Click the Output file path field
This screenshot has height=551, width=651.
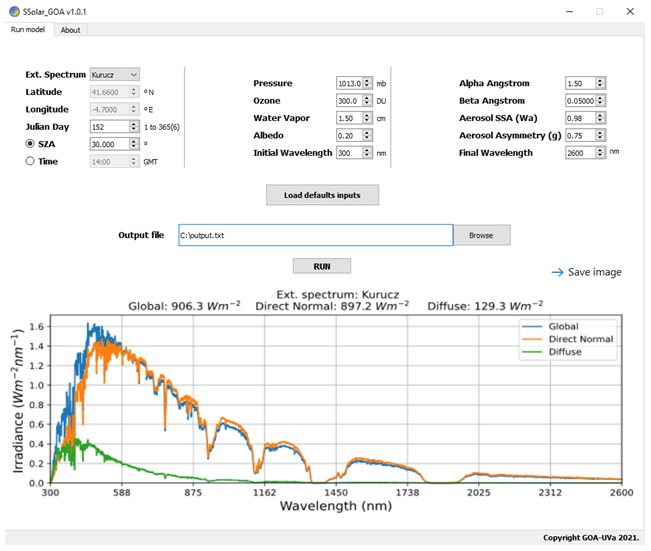315,235
